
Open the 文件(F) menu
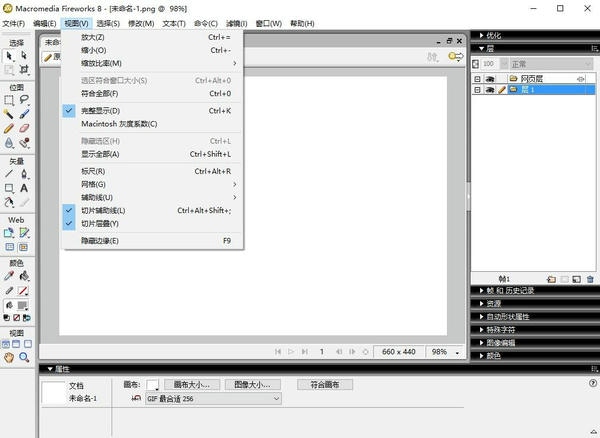(x=14, y=24)
